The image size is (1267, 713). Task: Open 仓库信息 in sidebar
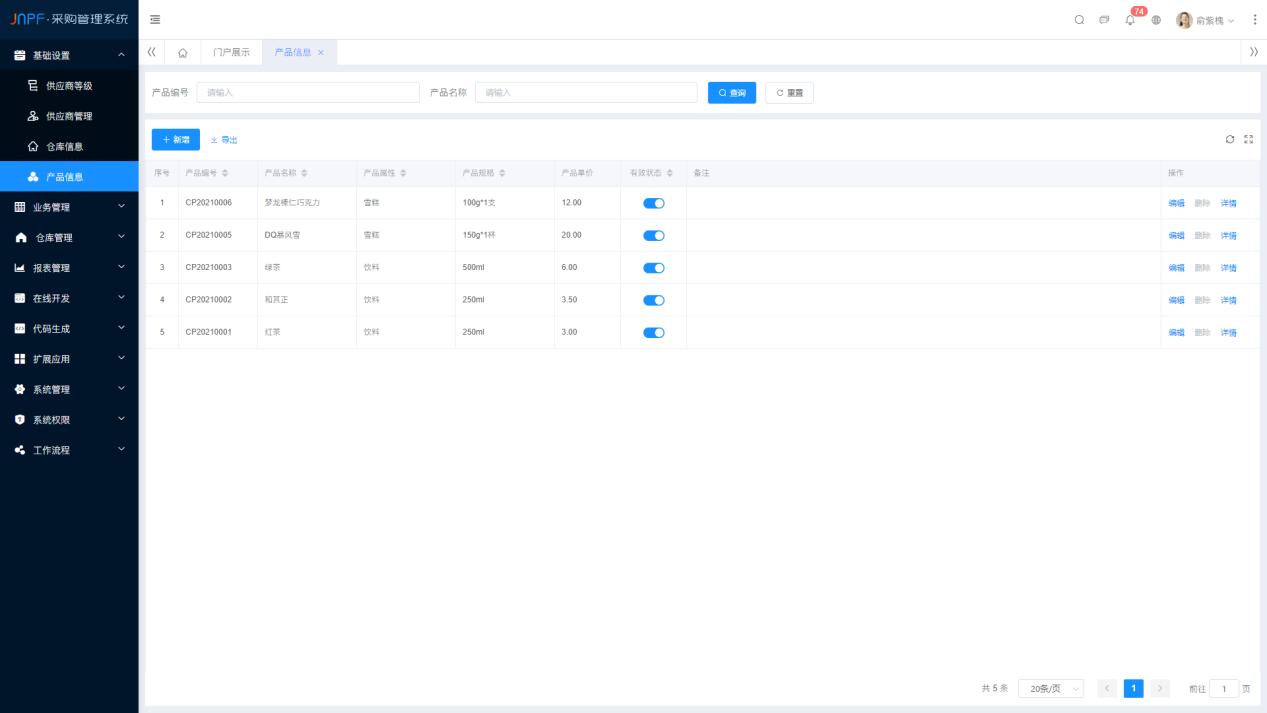coord(69,146)
